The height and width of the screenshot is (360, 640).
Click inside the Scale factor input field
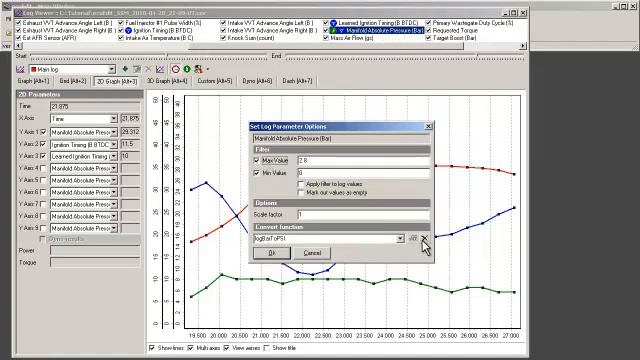click(363, 215)
